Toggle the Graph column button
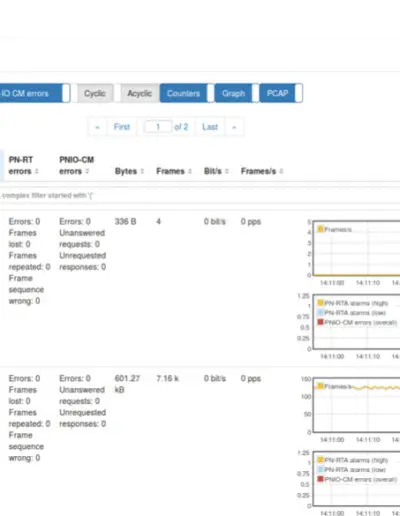The image size is (400, 516). click(x=237, y=93)
